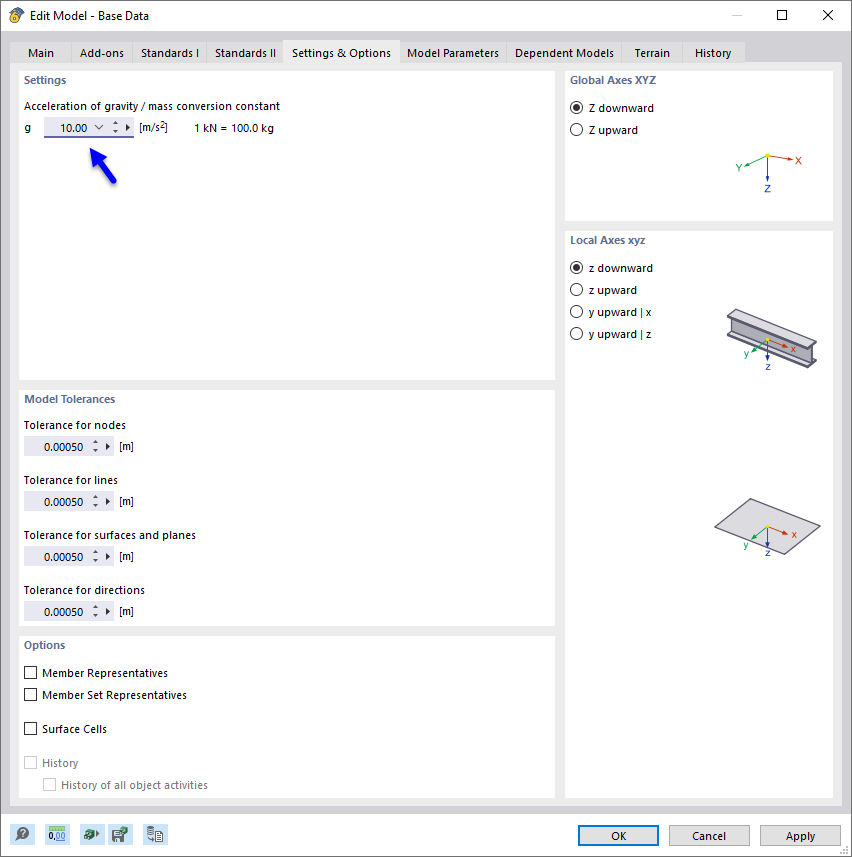The image size is (852, 857).
Task: Open the History tab
Action: 713,53
